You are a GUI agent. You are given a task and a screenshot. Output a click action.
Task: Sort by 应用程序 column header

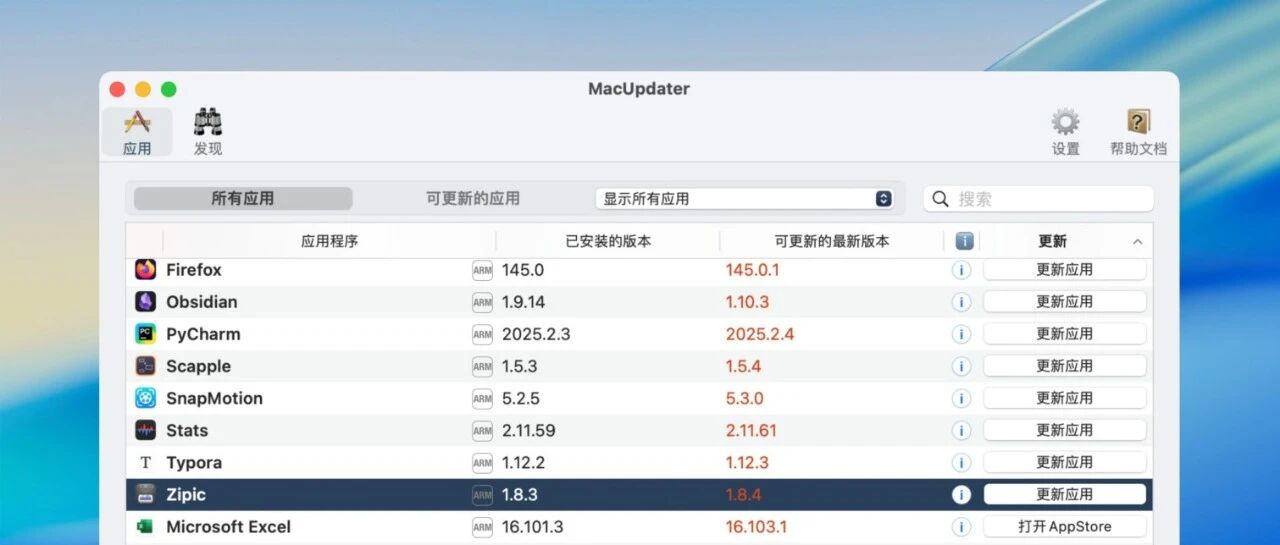click(x=329, y=241)
